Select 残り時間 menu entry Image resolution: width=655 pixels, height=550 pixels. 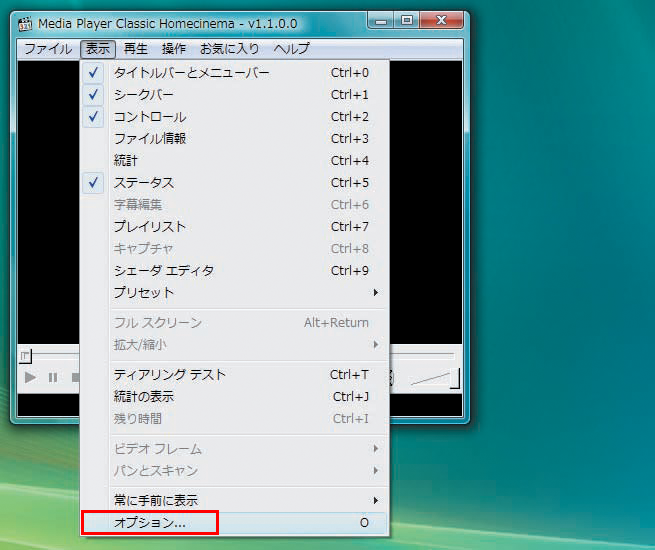tap(234, 418)
